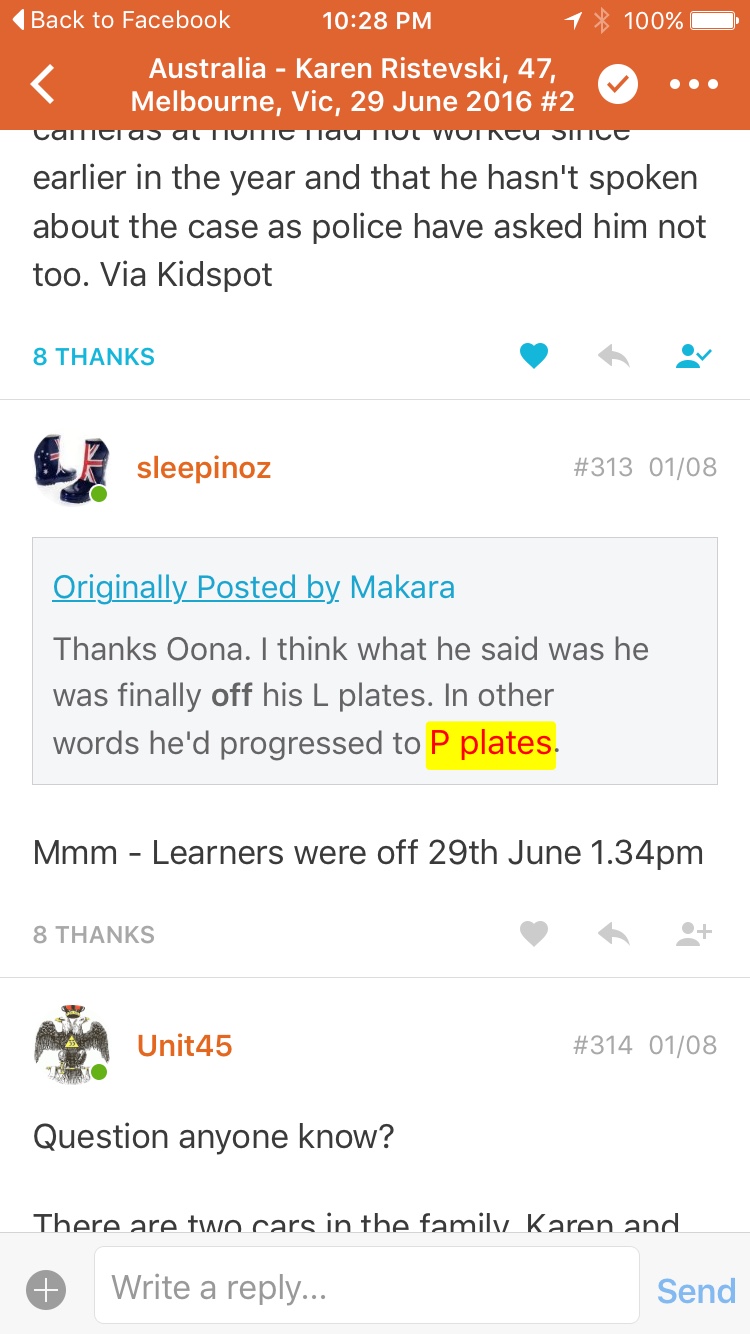Open Unit45's eagle avatar

click(x=70, y=1045)
